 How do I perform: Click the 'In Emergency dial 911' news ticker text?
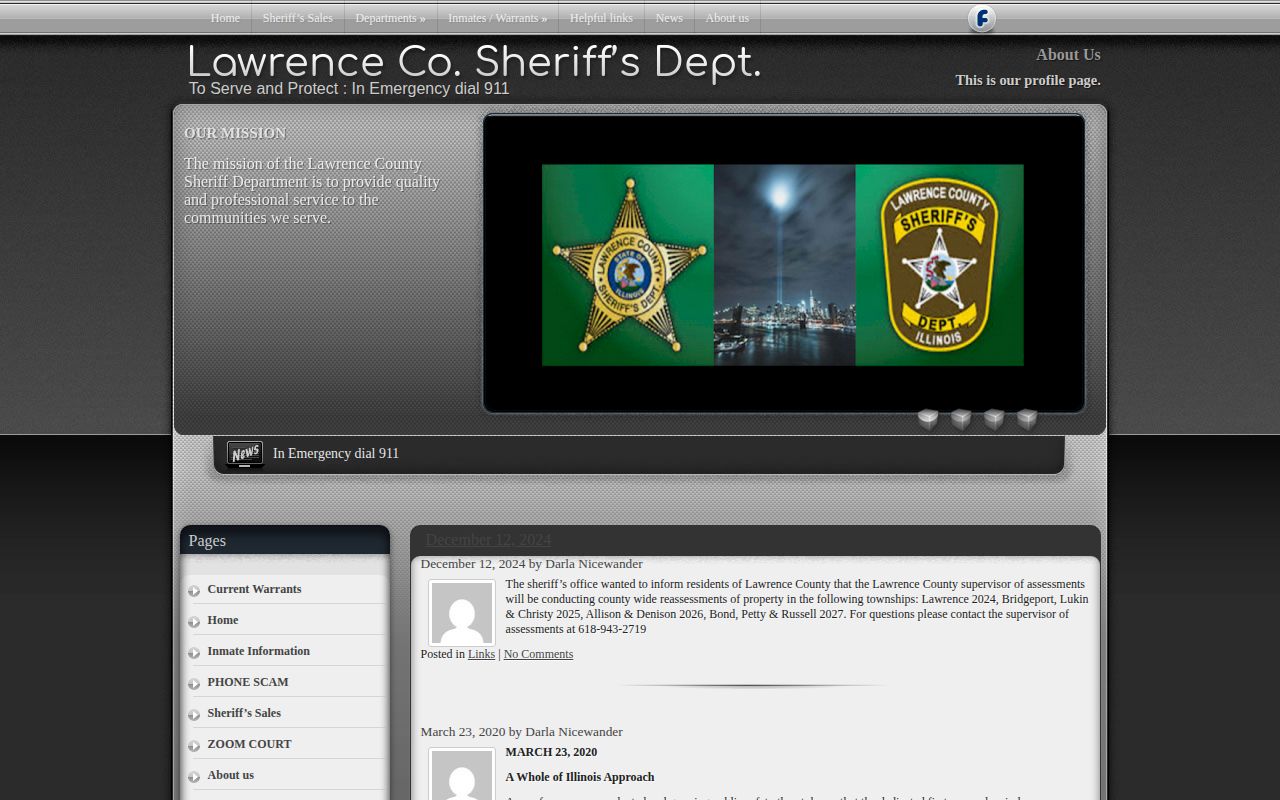(x=336, y=453)
